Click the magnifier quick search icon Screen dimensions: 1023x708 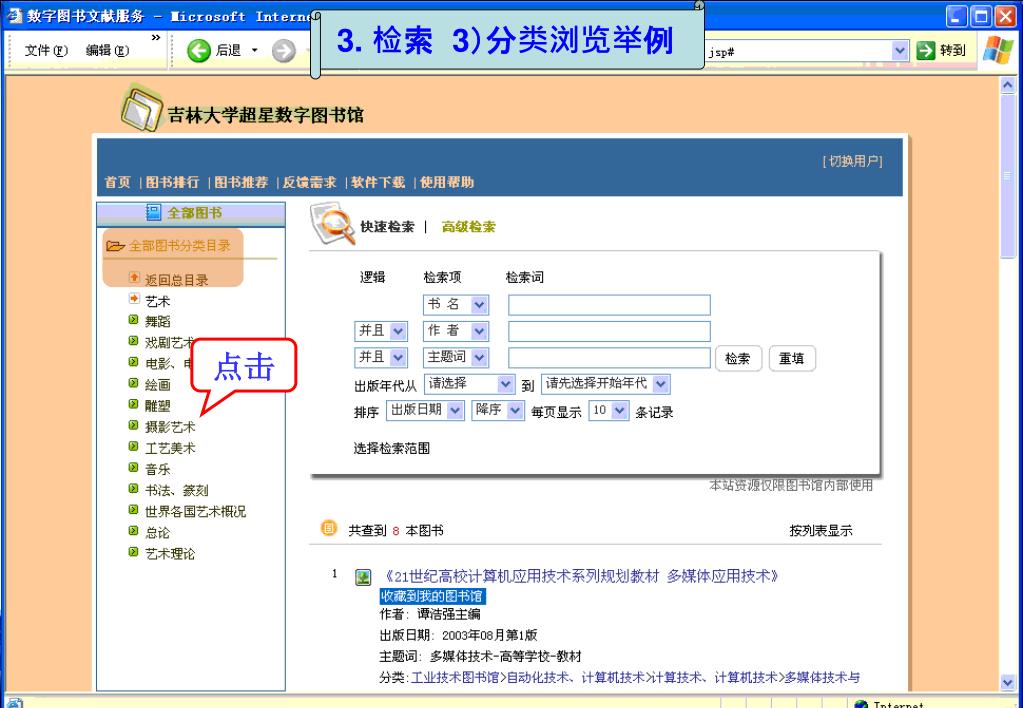click(332, 224)
